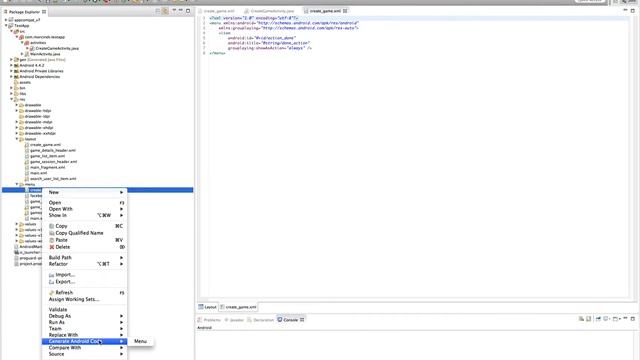The height and width of the screenshot is (360, 640).
Task: Select Validate from context menu
Action: (85, 310)
